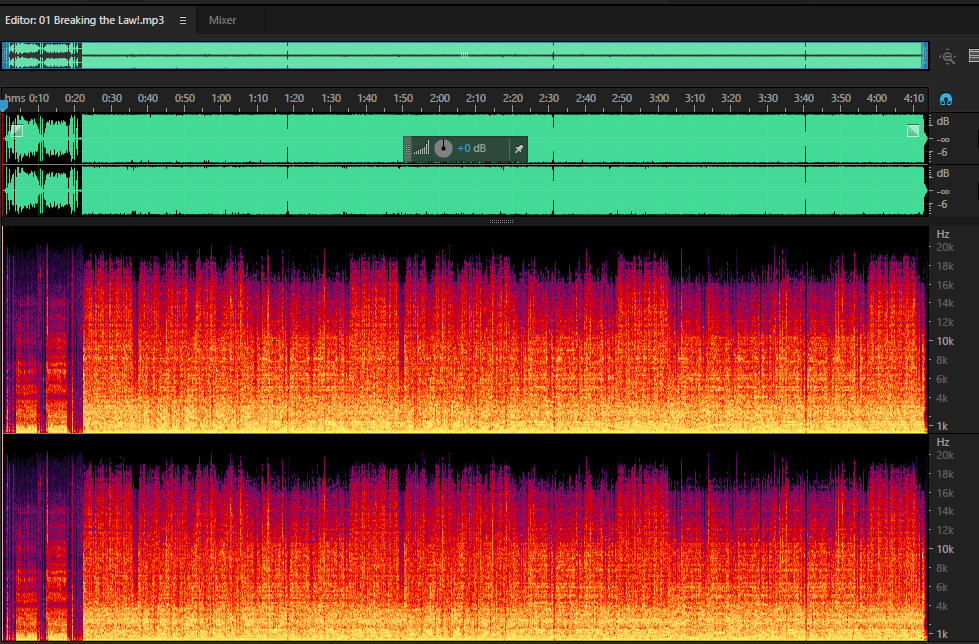Screen dimensions: 979x644
Task: Click the Hz label of the upper spectrogram scale
Action: (x=943, y=234)
